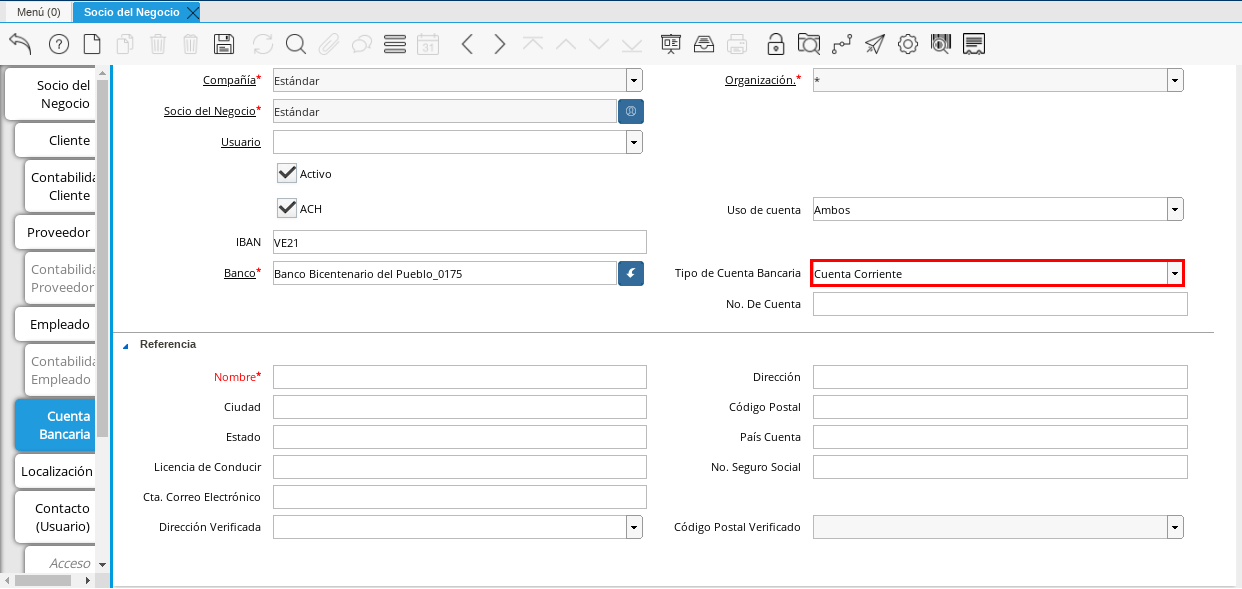Expand the Tipo de Cuenta Bancaria dropdown
The height and width of the screenshot is (589, 1242).
click(1175, 273)
